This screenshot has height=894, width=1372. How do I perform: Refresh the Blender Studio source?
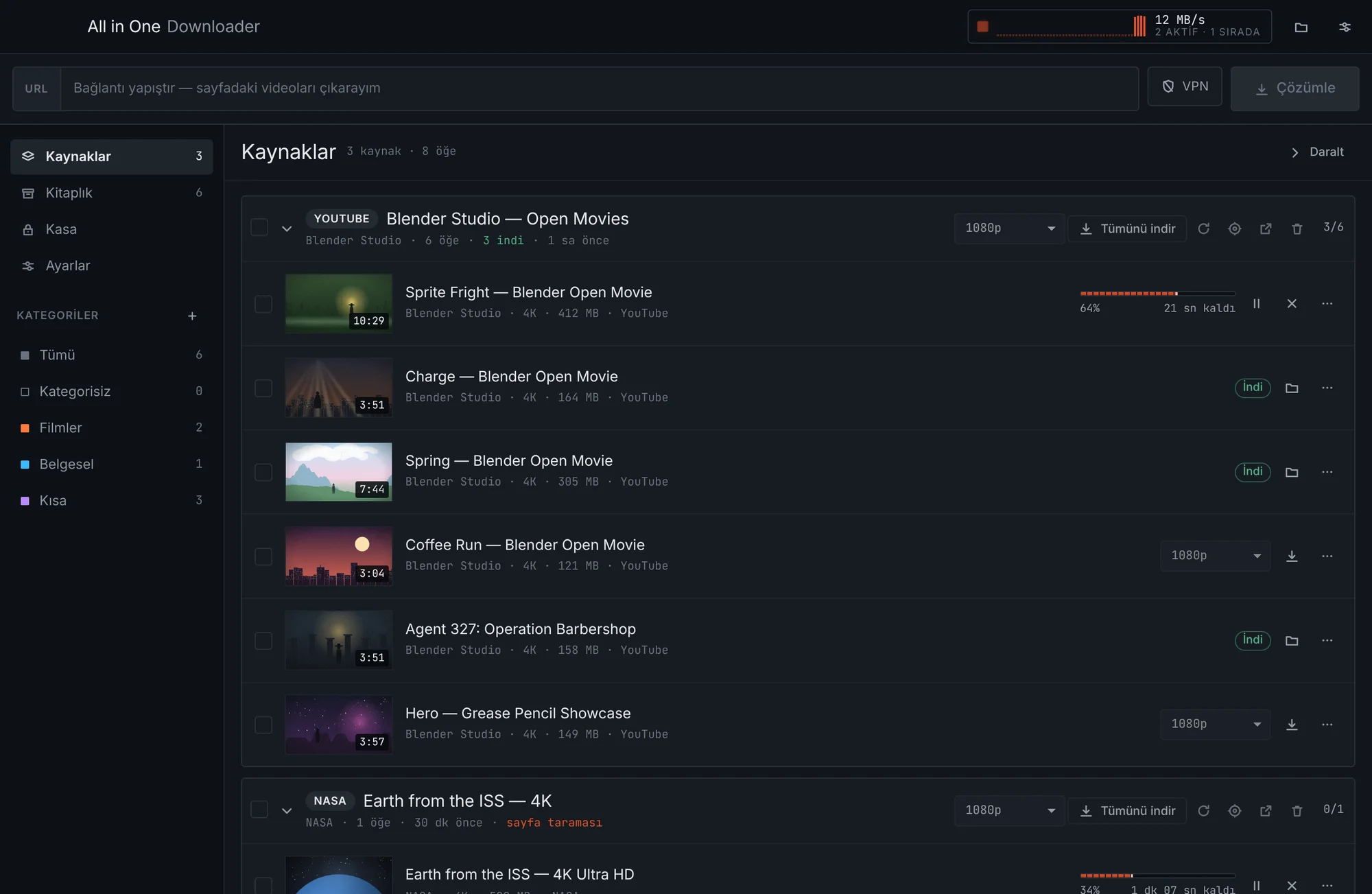point(1203,228)
